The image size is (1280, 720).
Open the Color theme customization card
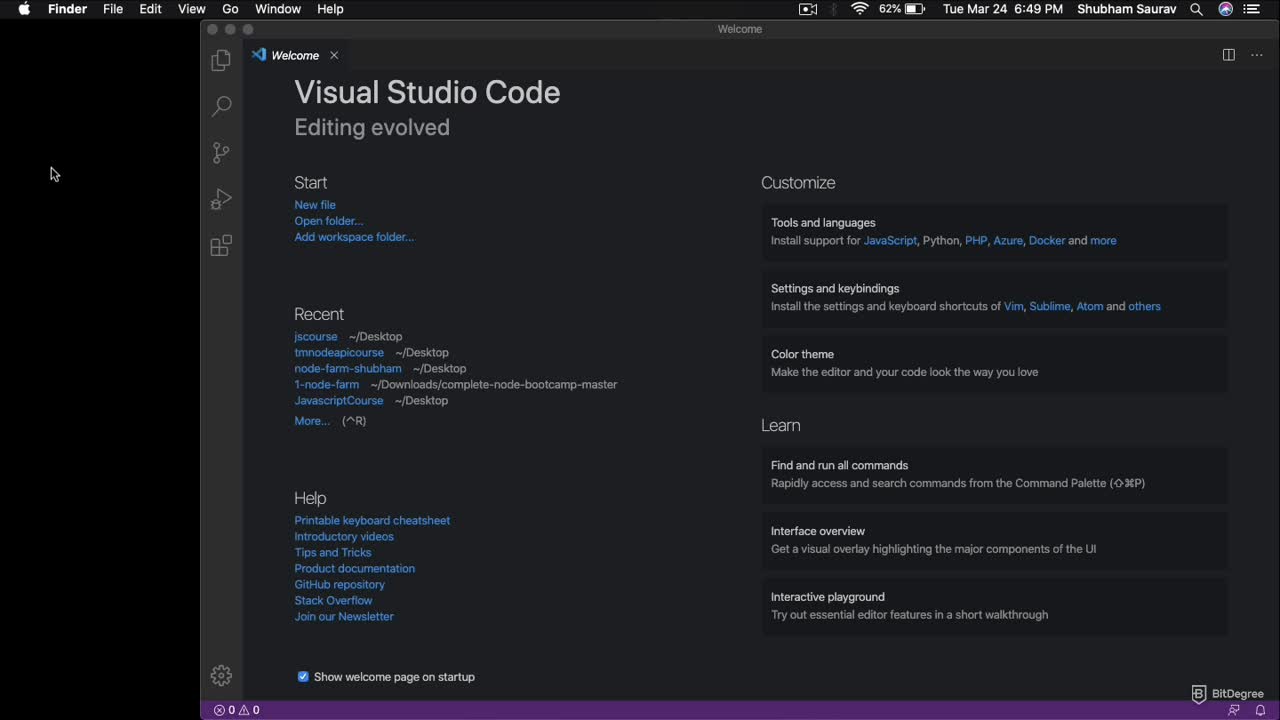pos(995,363)
